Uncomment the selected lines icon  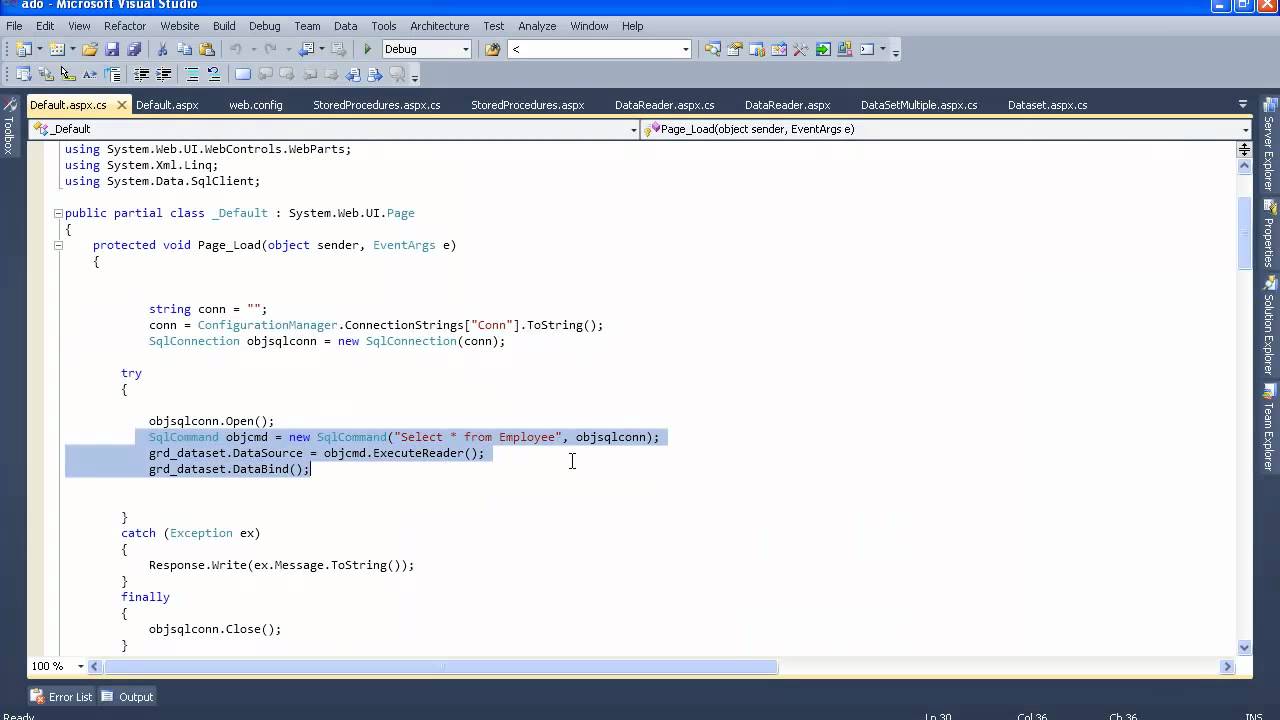pyautogui.click(x=214, y=74)
